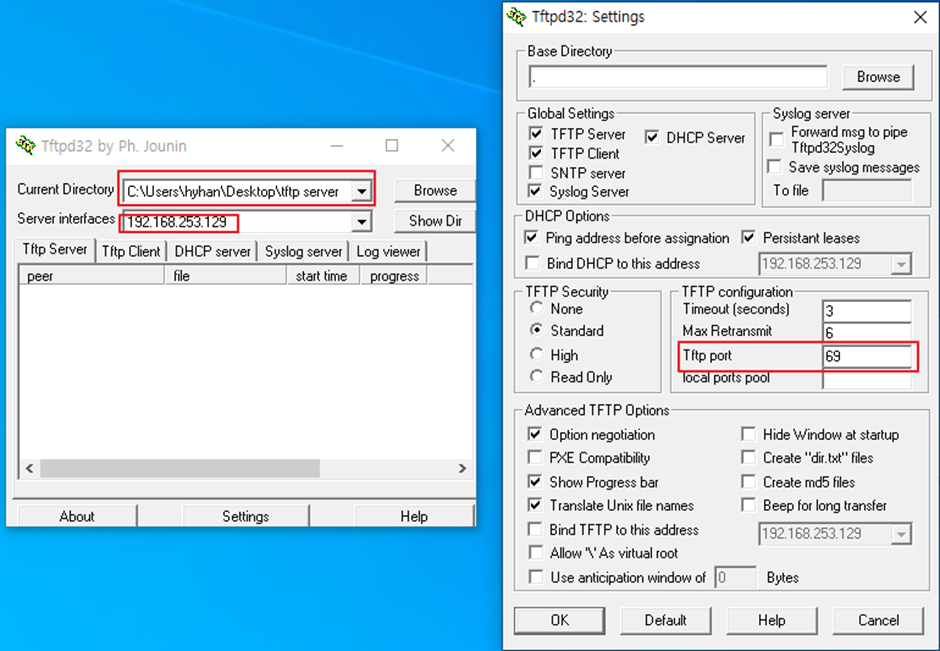Open the Current Directory dropdown arrow
The height and width of the screenshot is (651, 940).
pos(361,191)
